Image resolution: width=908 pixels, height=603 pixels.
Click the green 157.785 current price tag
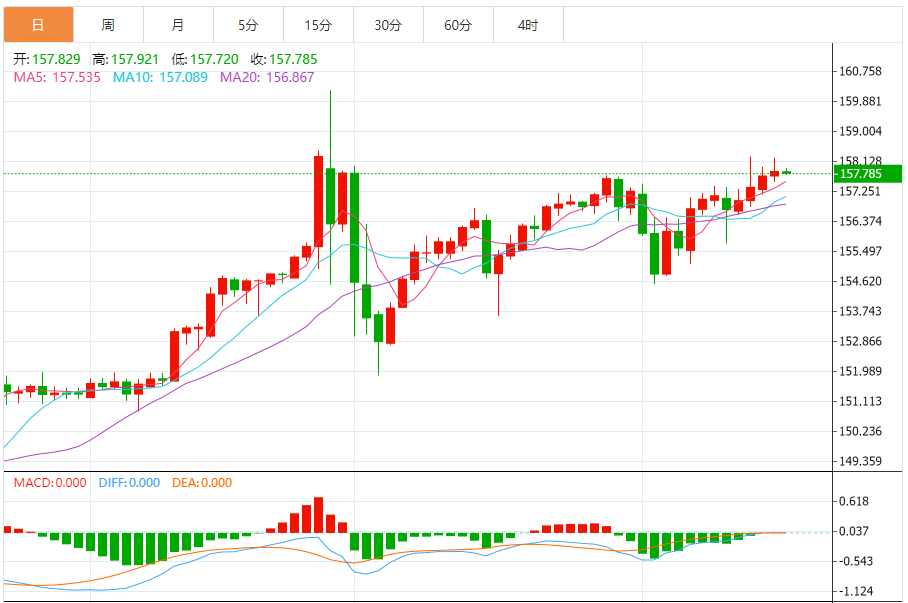[867, 174]
